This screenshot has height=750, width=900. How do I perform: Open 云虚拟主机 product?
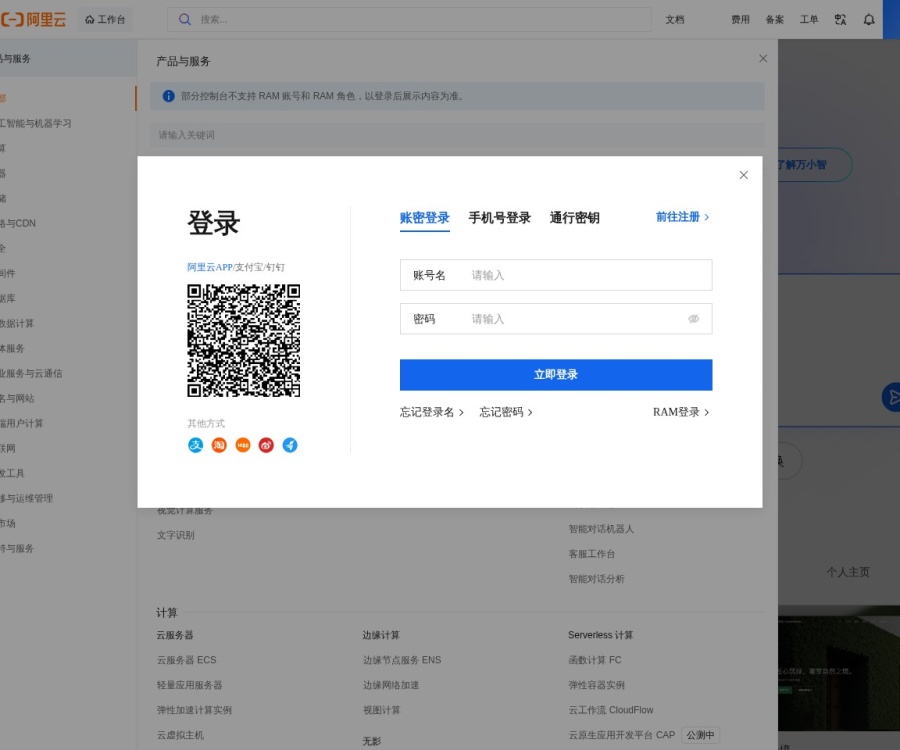coord(180,735)
